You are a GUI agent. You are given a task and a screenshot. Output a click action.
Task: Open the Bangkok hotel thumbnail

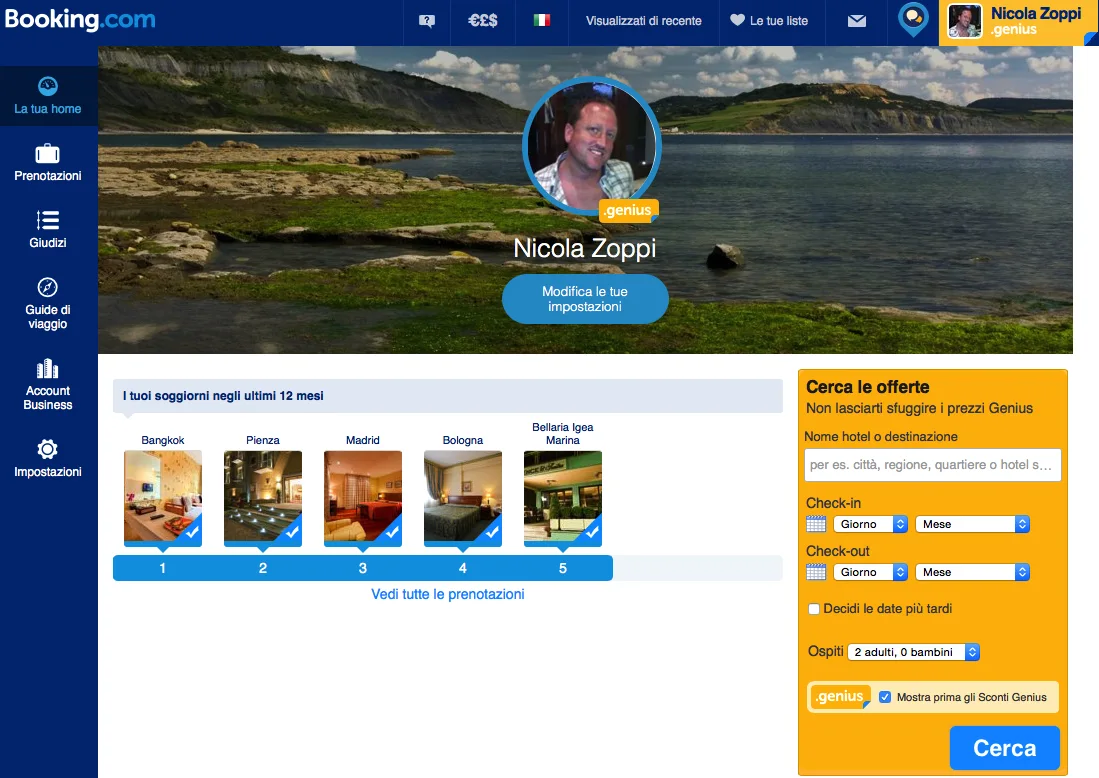click(x=163, y=498)
